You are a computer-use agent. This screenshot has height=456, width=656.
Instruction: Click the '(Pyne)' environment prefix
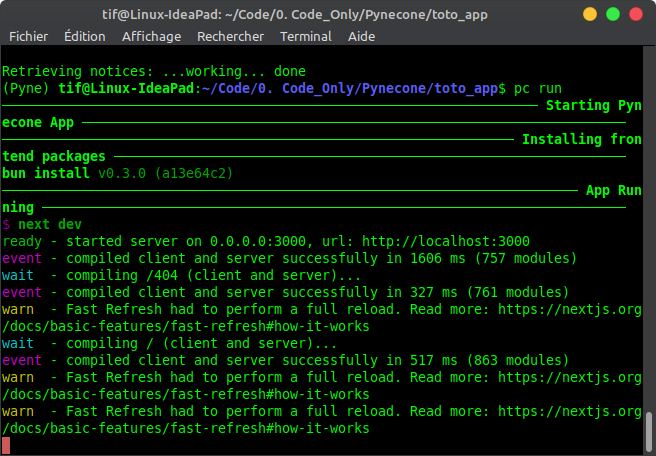[26, 88]
